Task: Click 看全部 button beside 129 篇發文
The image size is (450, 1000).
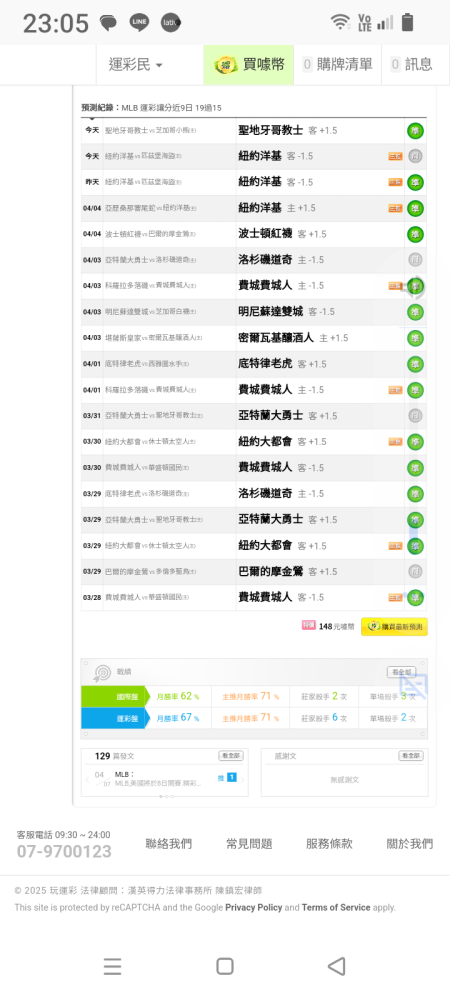Action: pos(231,756)
